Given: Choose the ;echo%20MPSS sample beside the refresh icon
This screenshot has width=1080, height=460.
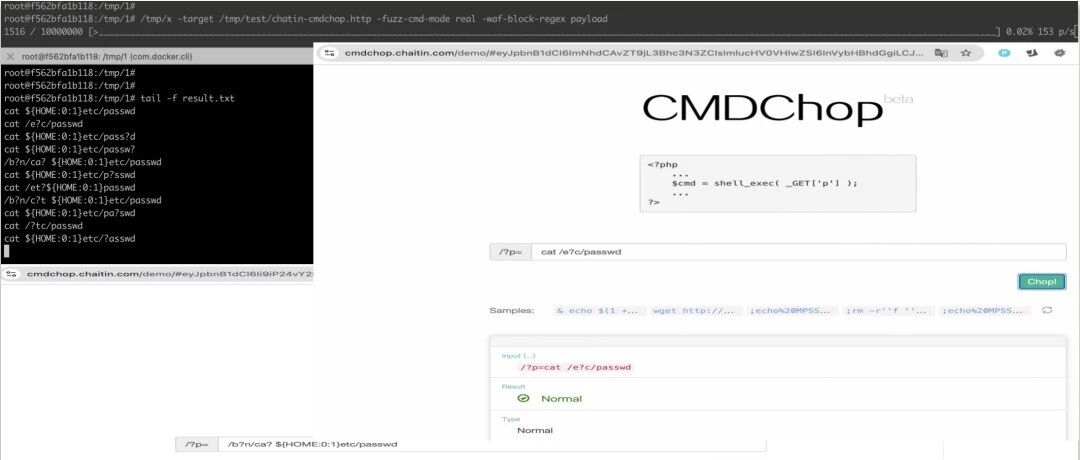Looking at the screenshot, I should 986,311.
